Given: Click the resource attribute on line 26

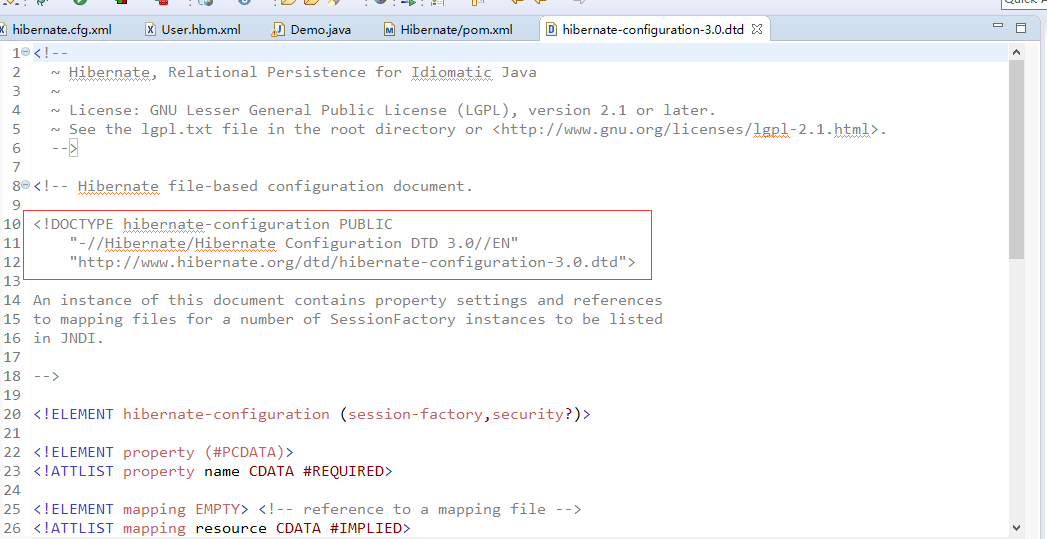Looking at the screenshot, I should [231, 528].
